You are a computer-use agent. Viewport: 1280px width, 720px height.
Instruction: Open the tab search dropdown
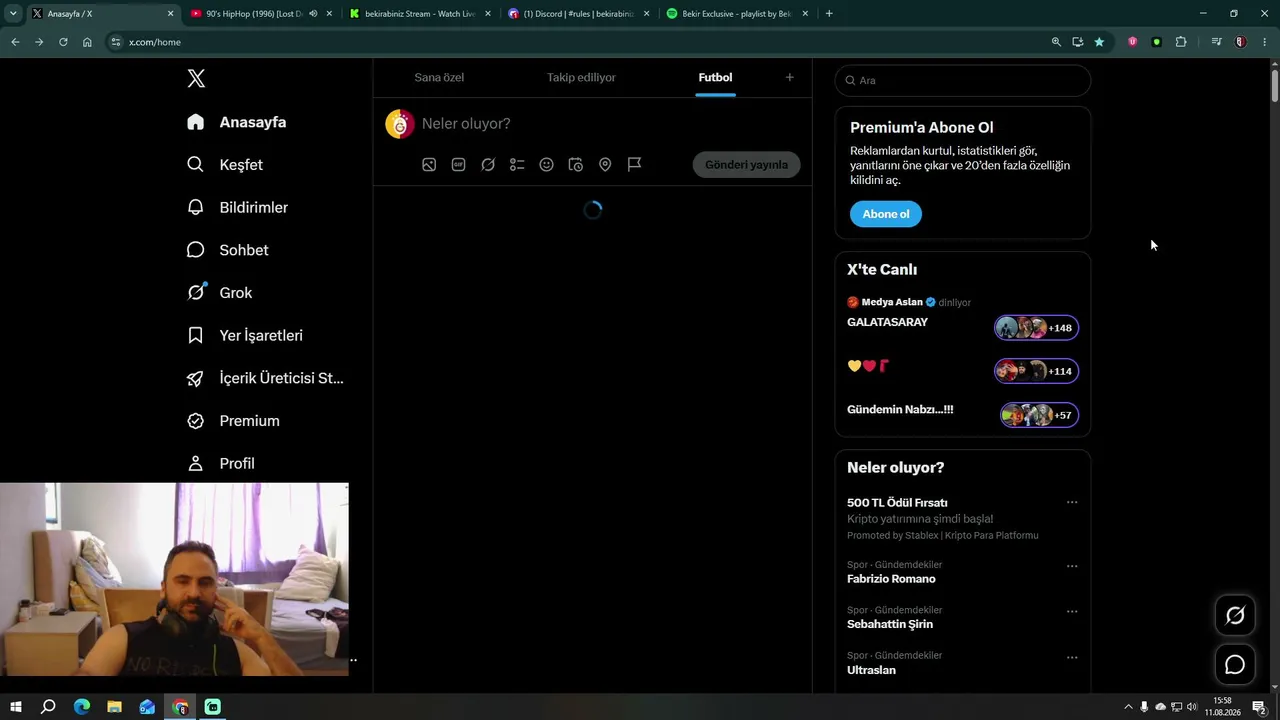(x=13, y=14)
